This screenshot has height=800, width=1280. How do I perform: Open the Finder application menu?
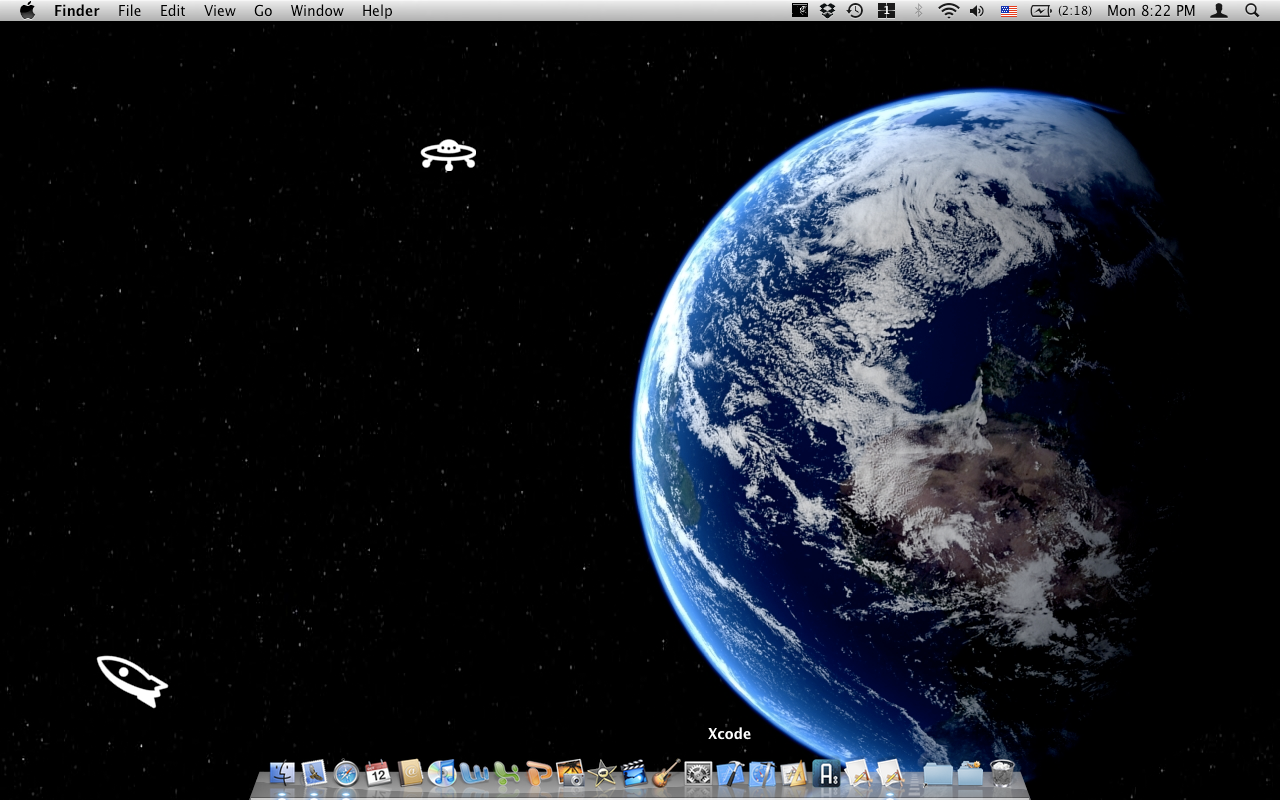point(77,11)
